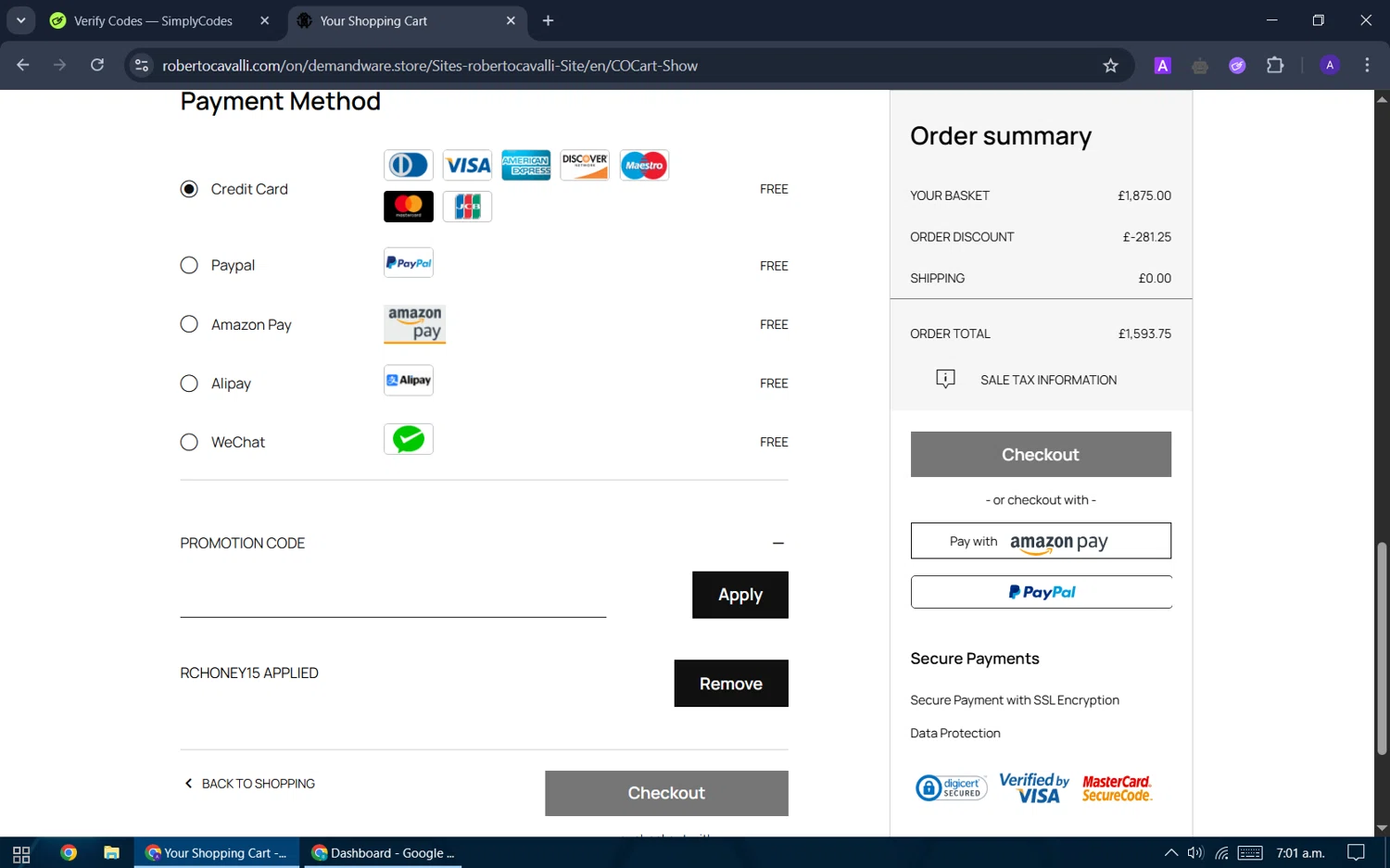
Task: Click the vertical page scrollbar
Action: [x=1382, y=648]
